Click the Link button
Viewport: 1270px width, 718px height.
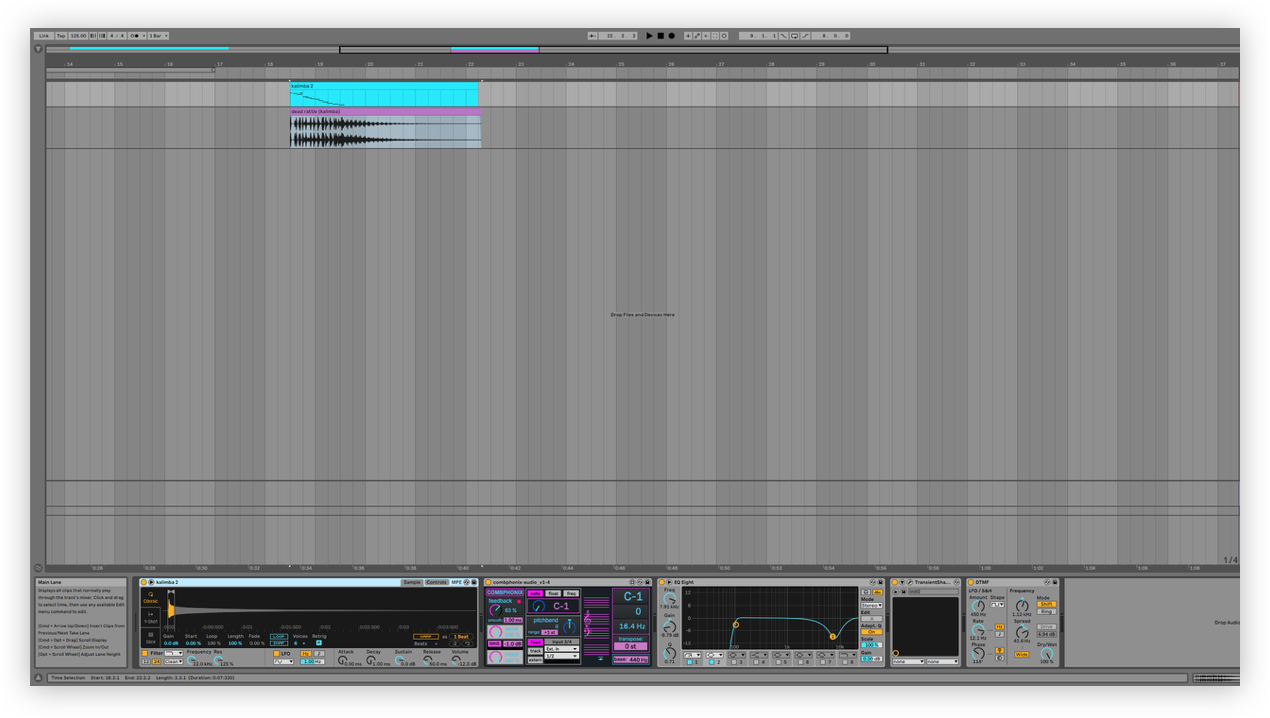(x=44, y=35)
